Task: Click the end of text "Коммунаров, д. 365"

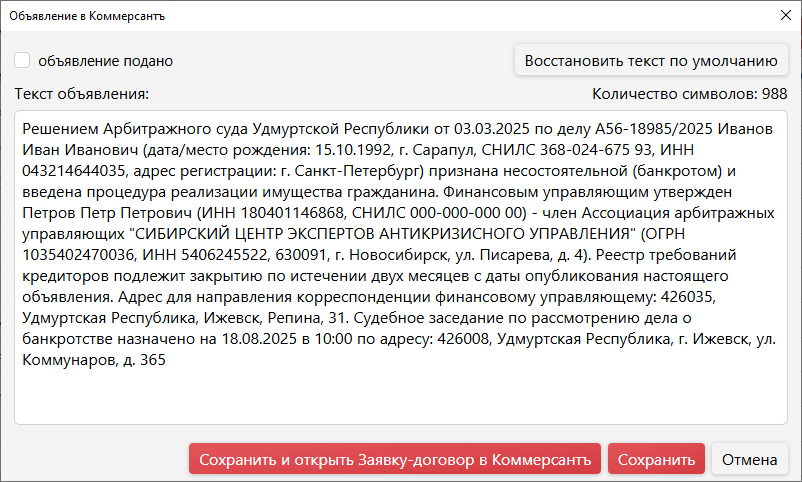Action: pyautogui.click(x=165, y=359)
